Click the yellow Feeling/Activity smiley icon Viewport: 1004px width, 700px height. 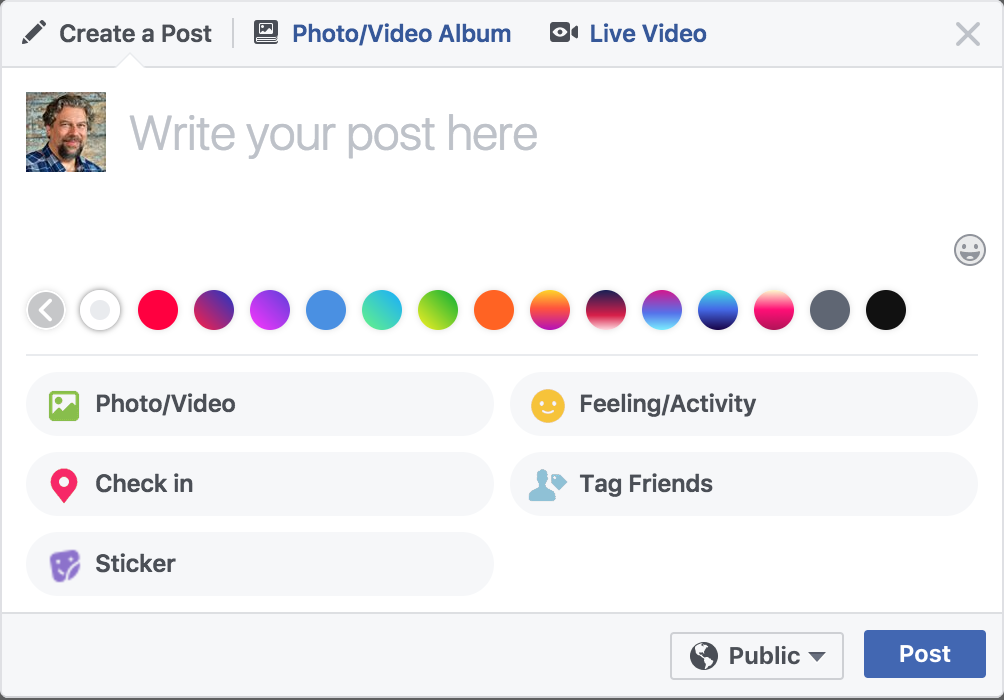click(547, 405)
